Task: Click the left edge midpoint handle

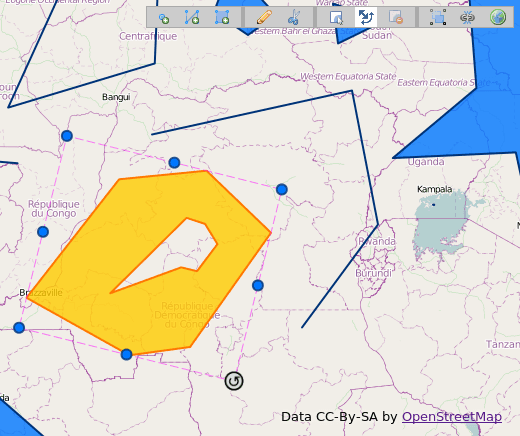Action: [43, 232]
